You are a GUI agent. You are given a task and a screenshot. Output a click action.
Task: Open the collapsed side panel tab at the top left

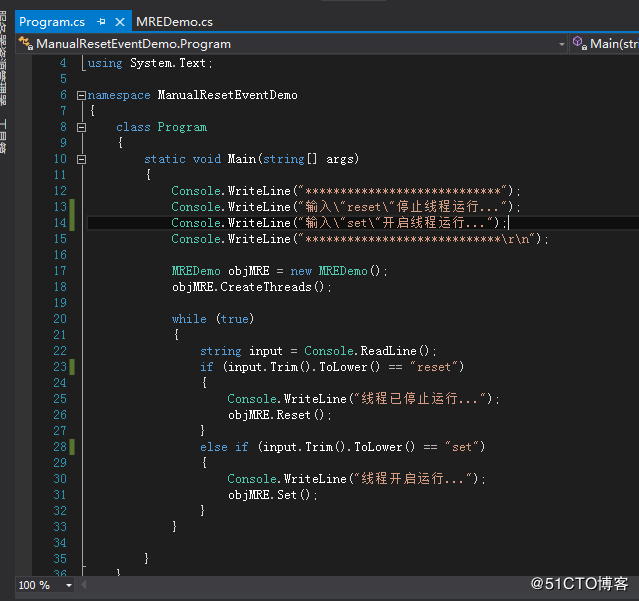click(3, 59)
